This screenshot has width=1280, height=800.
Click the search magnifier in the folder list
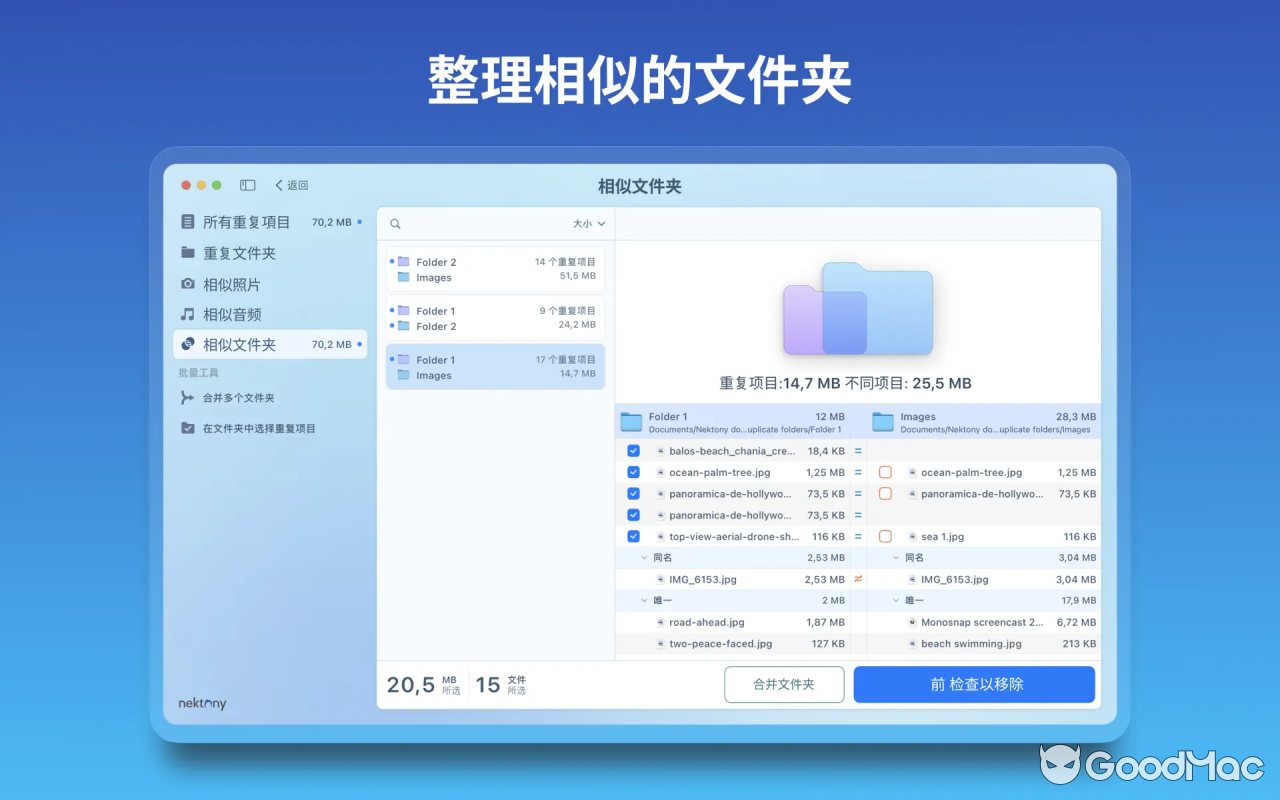coord(396,224)
